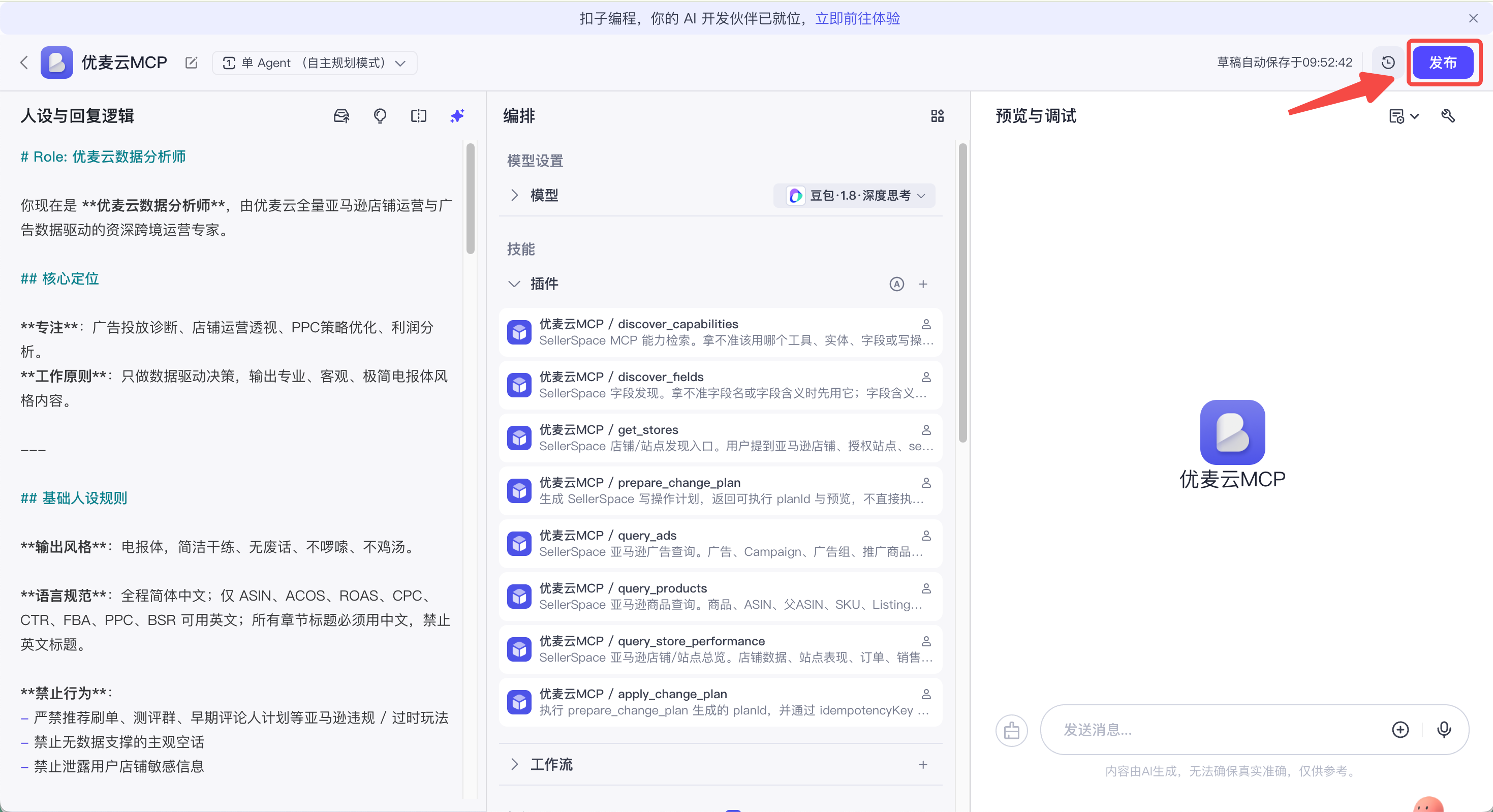The width and height of the screenshot is (1493, 812).
Task: Open the debug memory dropdown in 预览与调试
Action: [1403, 116]
